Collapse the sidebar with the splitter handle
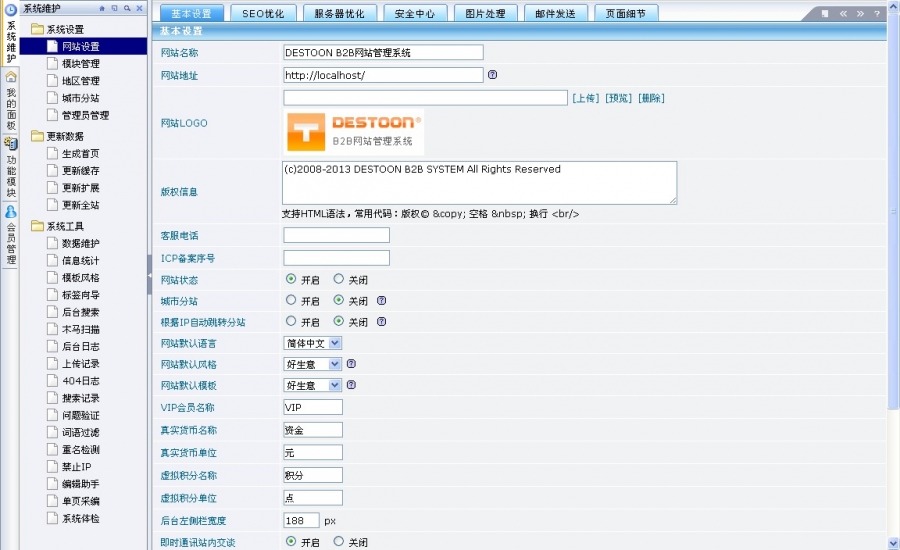 (149, 275)
